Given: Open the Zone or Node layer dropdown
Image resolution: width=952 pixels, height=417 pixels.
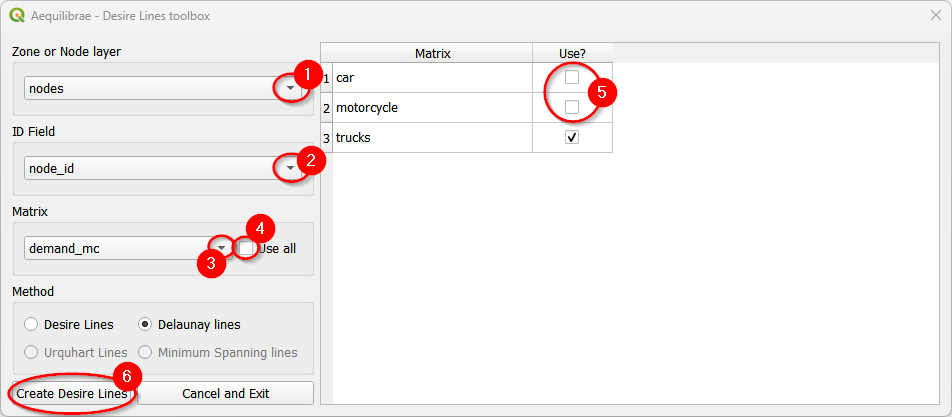Looking at the screenshot, I should tap(289, 88).
